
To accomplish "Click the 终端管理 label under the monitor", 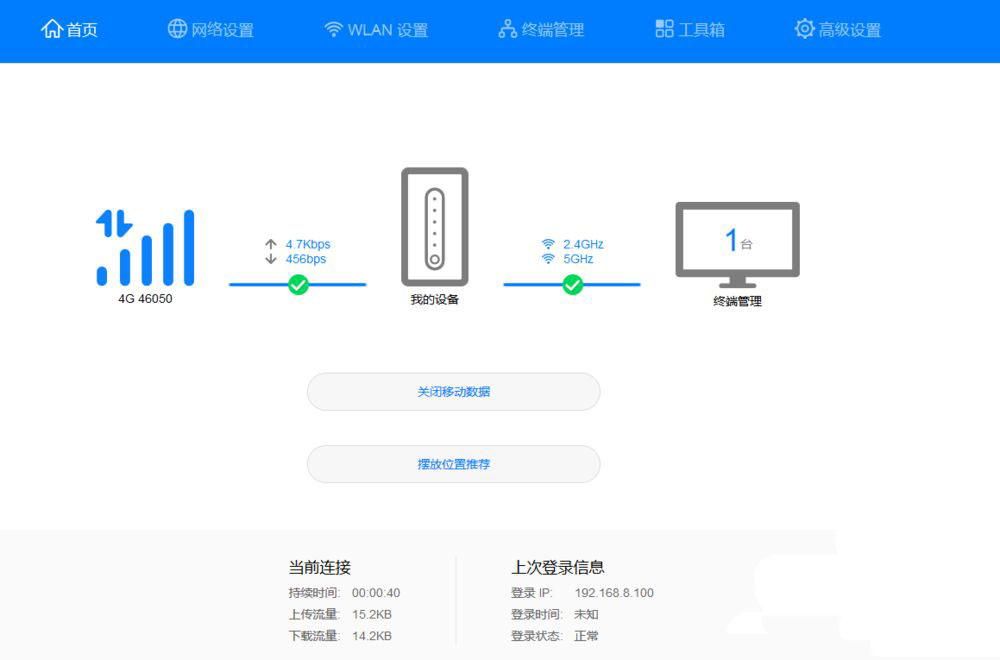I will 737,302.
